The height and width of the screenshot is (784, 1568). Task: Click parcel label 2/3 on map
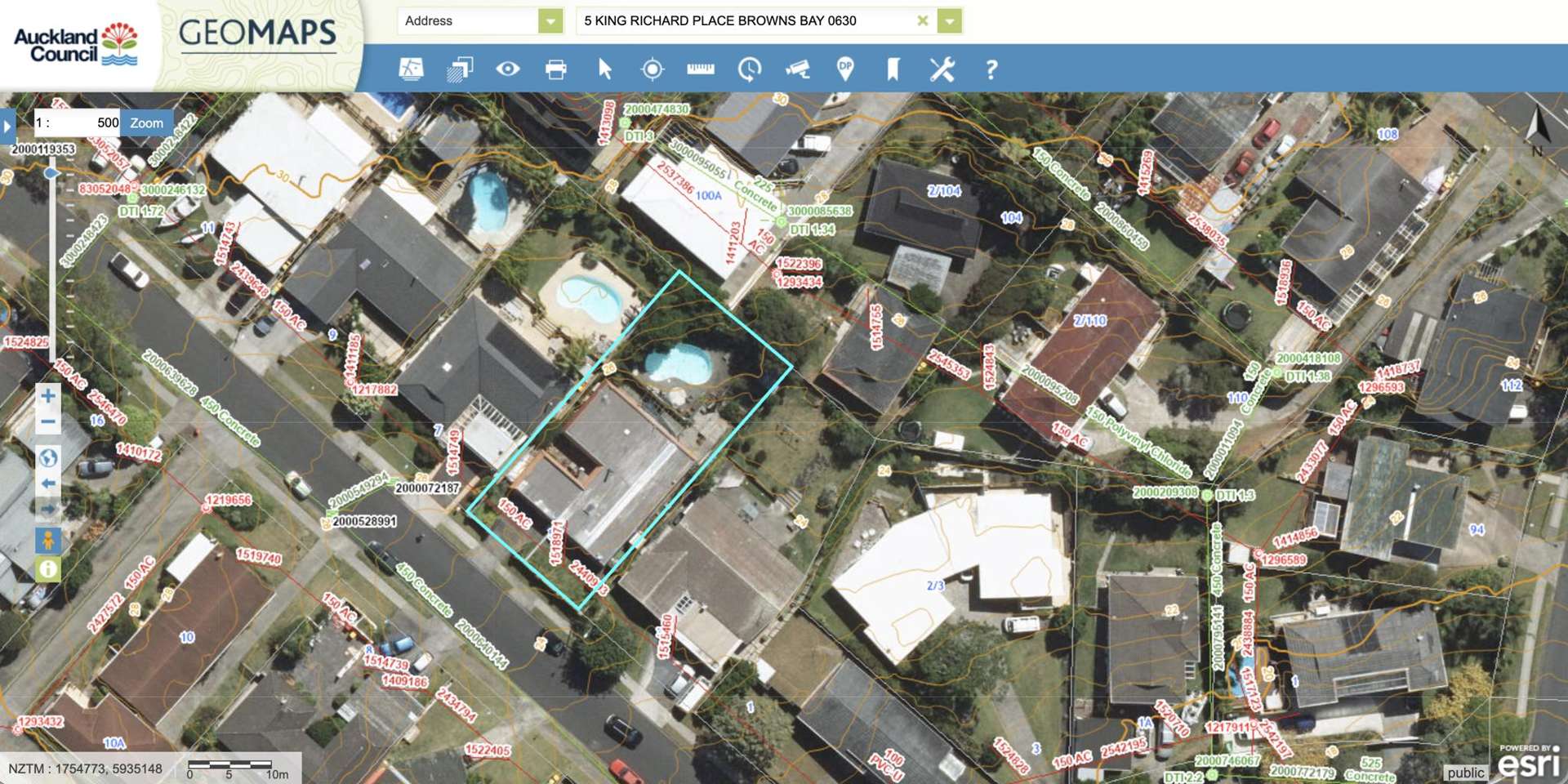pos(935,586)
